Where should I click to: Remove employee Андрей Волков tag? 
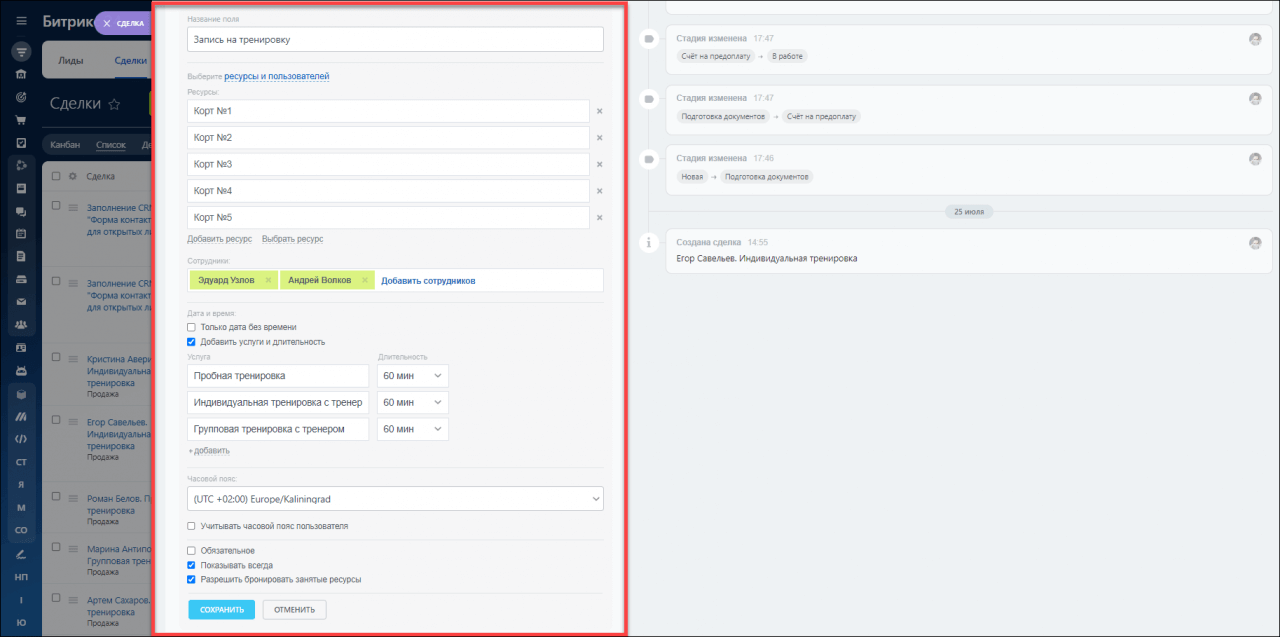pyautogui.click(x=365, y=281)
